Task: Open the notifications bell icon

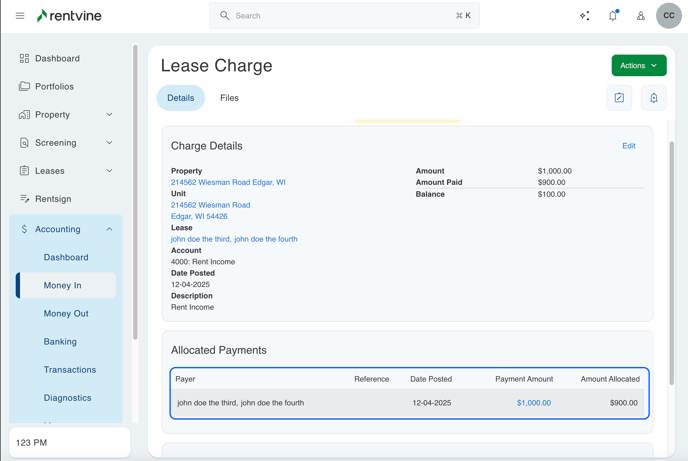Action: 613,16
